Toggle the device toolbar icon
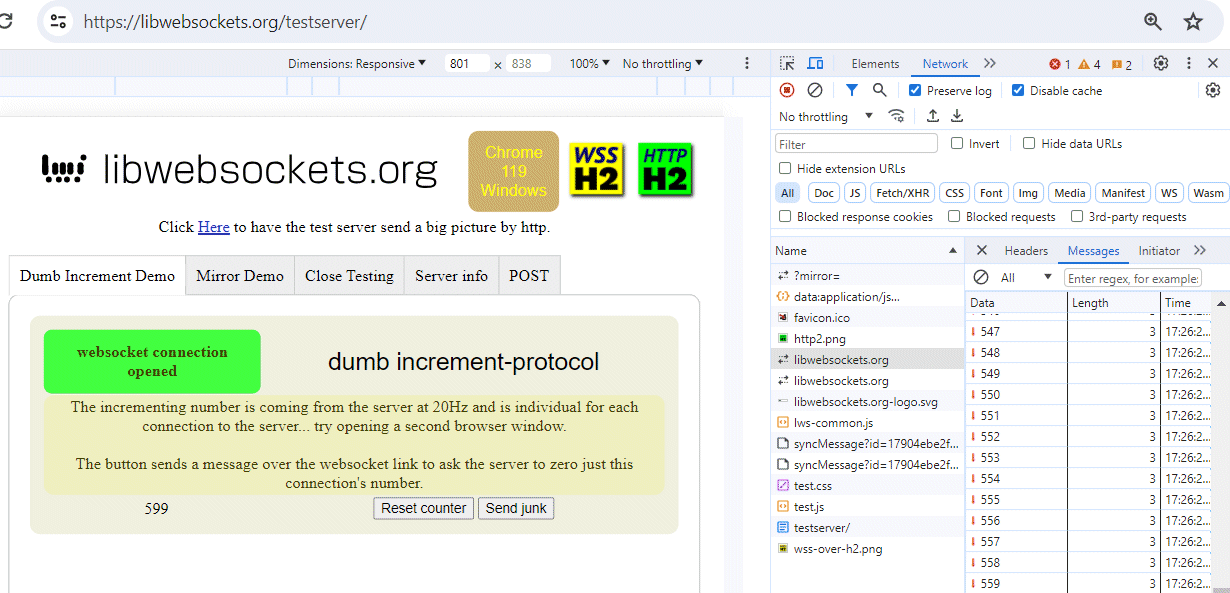 [815, 63]
